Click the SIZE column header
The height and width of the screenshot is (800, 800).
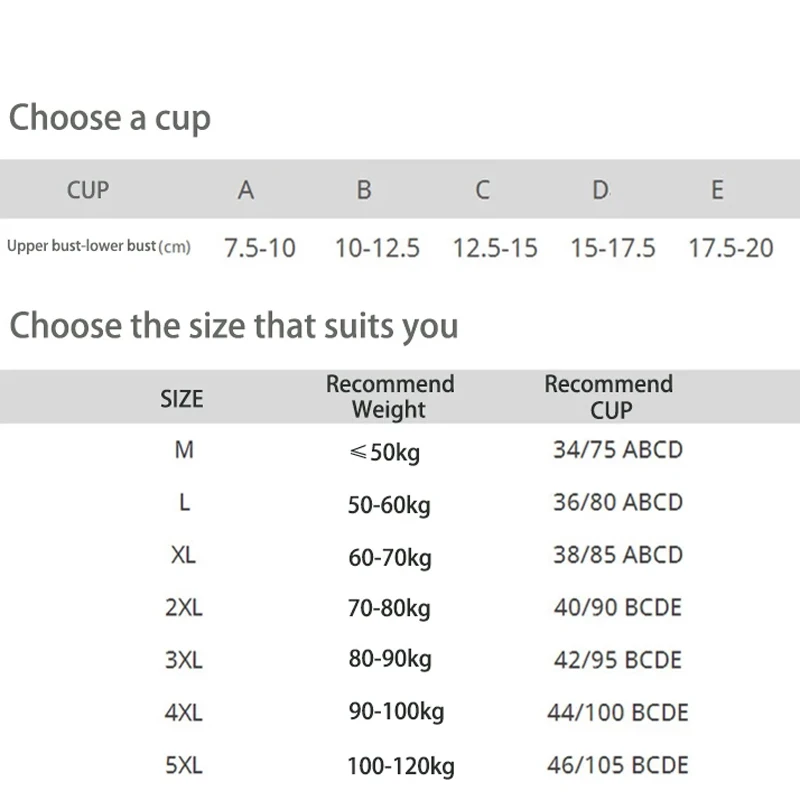tap(182, 399)
